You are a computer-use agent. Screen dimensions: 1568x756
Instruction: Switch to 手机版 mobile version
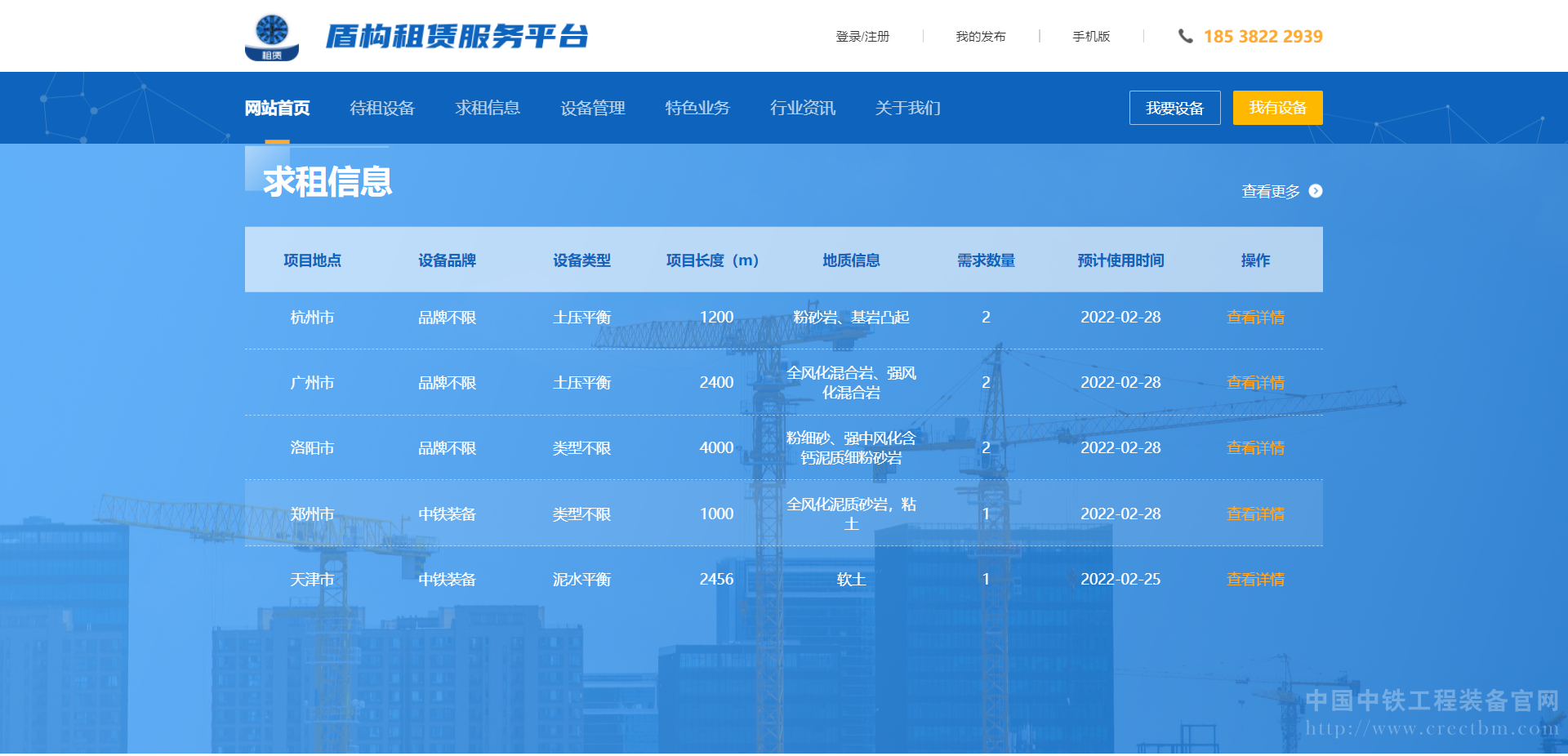[1091, 37]
